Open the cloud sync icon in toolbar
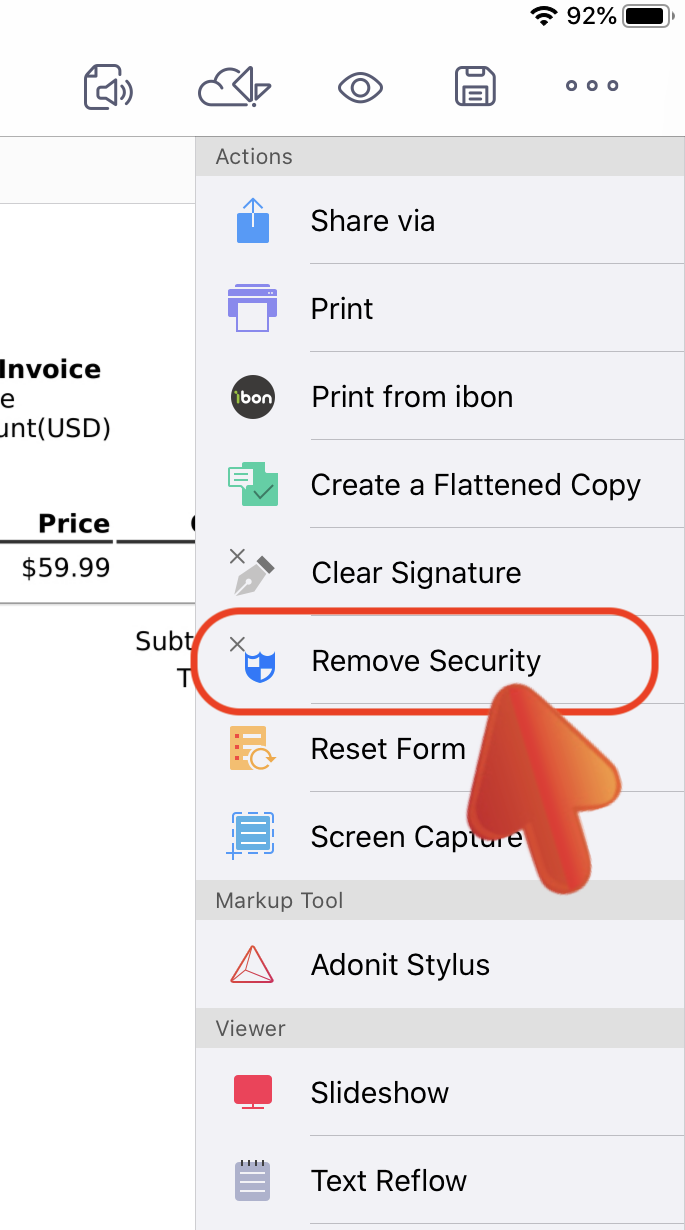Image resolution: width=685 pixels, height=1230 pixels. (x=235, y=87)
